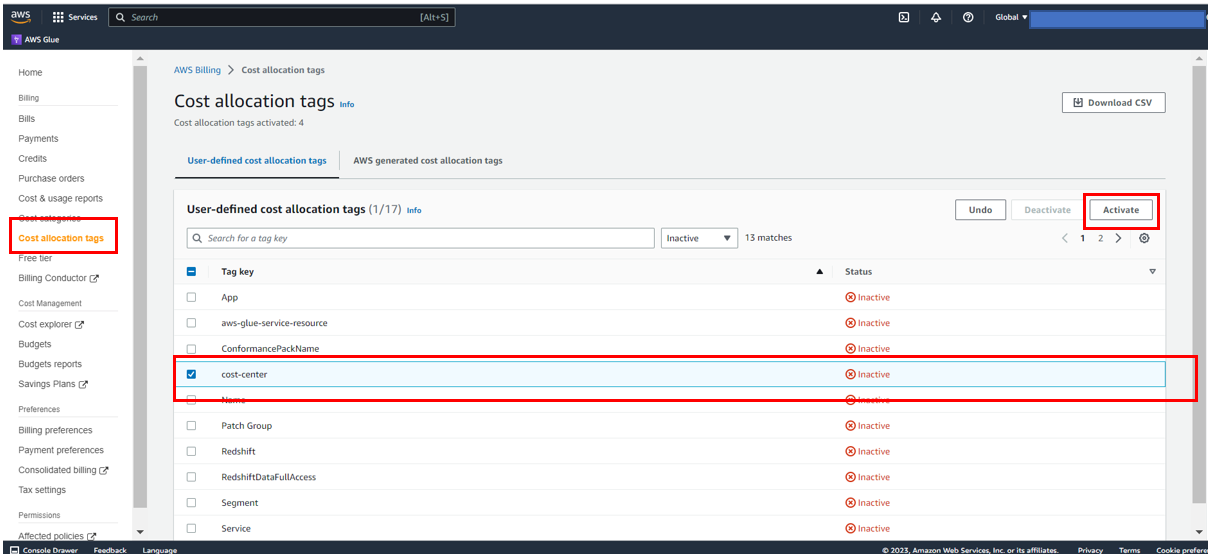Open Billing preferences in sidebar
Screen dimensions: 1210x559
(x=55, y=430)
